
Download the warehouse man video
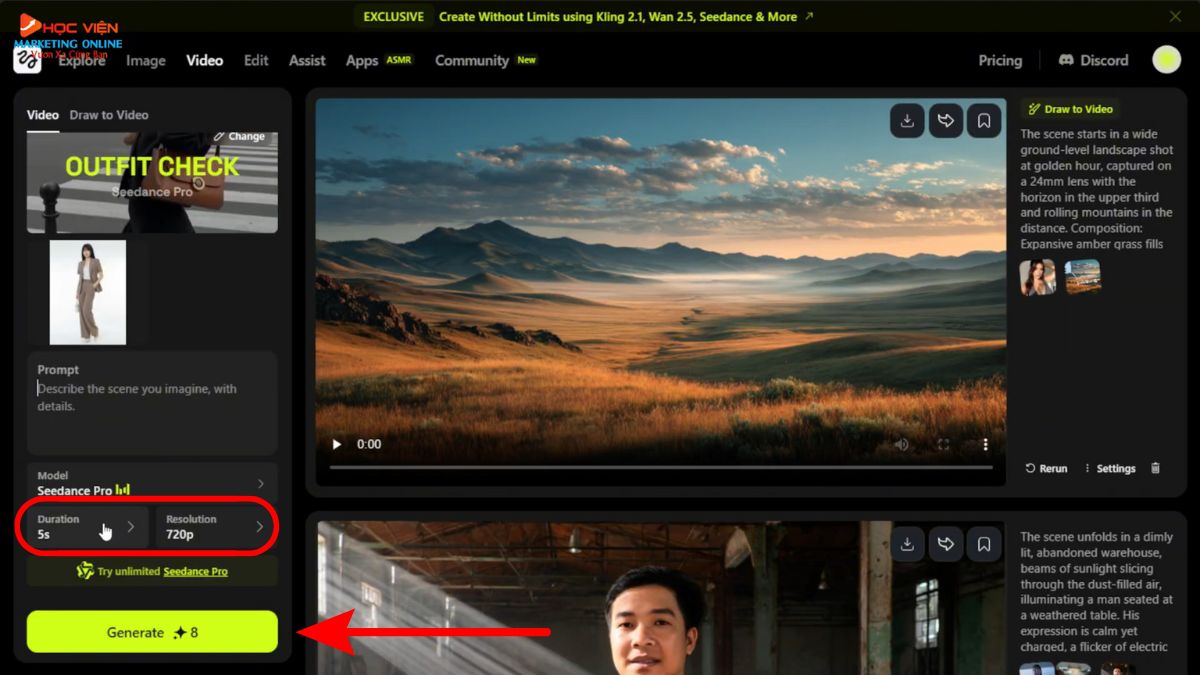coord(906,544)
